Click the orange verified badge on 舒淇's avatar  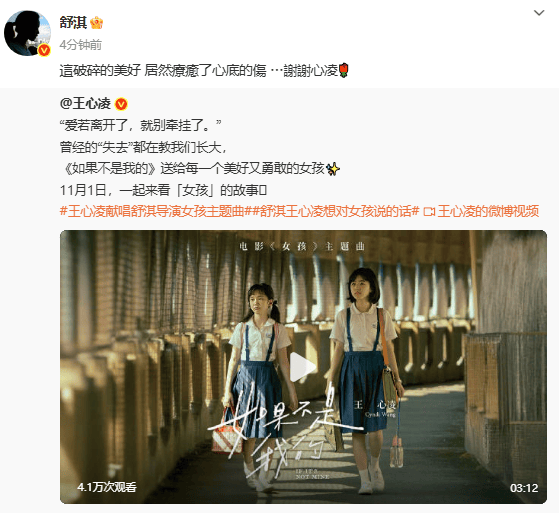[44, 50]
